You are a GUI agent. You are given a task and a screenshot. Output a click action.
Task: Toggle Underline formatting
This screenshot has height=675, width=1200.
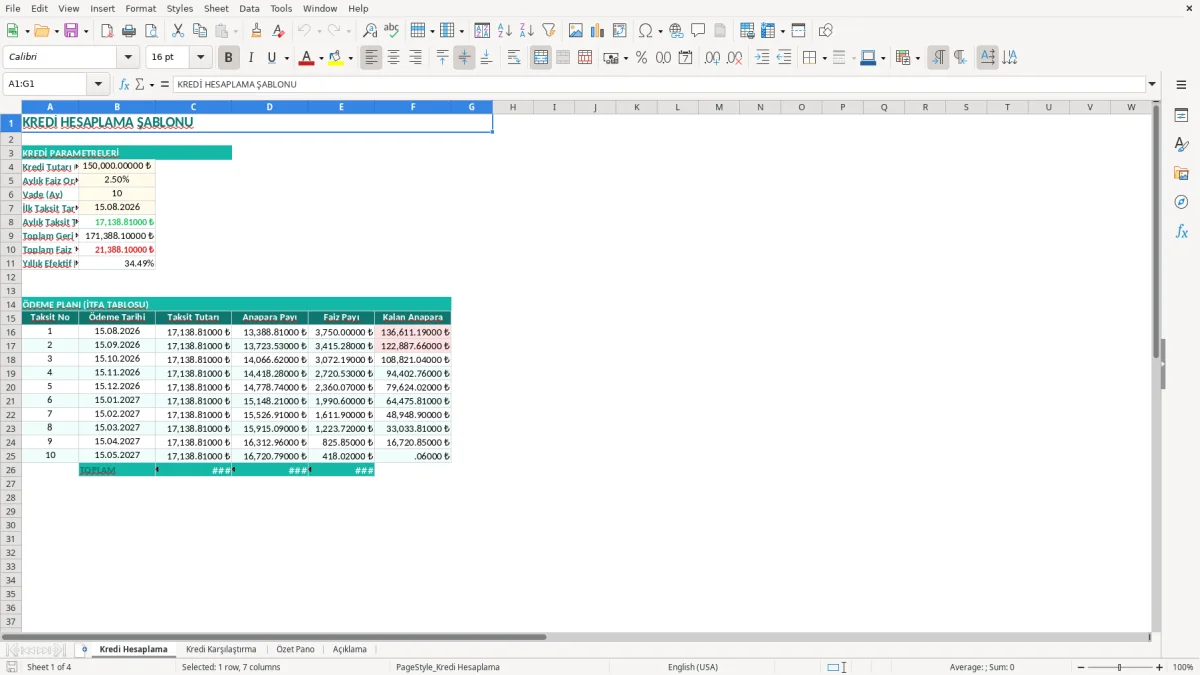point(271,58)
